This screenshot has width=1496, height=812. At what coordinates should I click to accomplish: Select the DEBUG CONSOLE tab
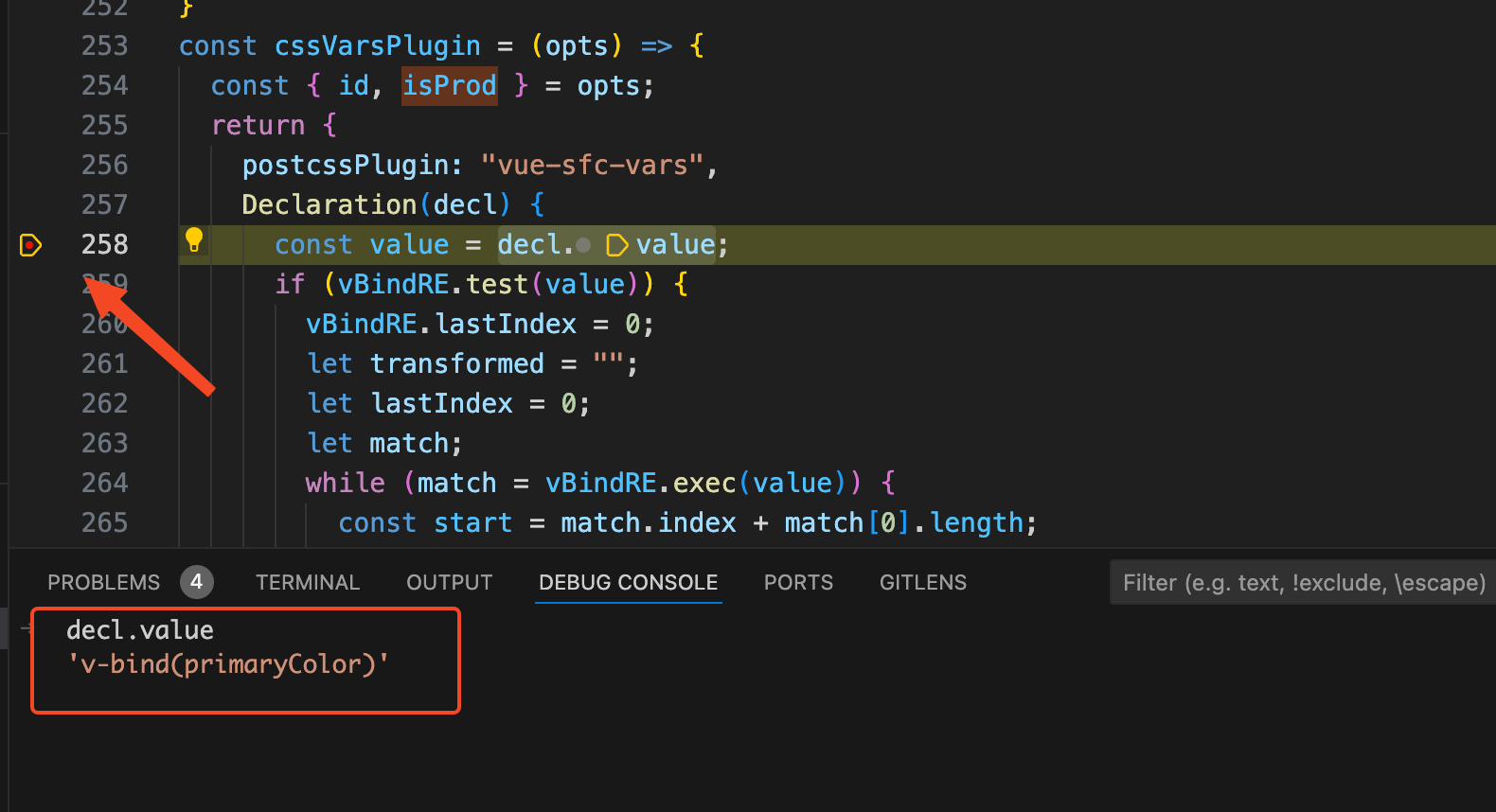(628, 582)
